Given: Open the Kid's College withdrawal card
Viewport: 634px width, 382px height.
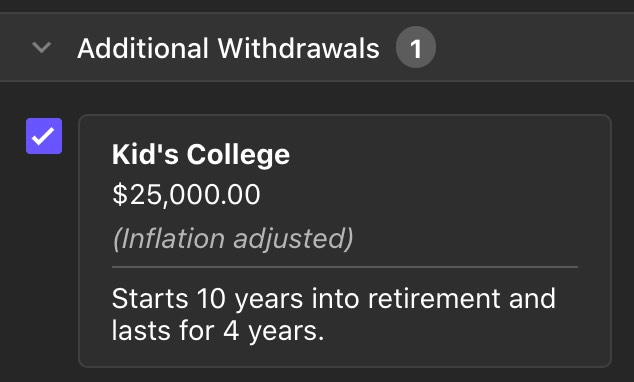Looking at the screenshot, I should coord(345,241).
